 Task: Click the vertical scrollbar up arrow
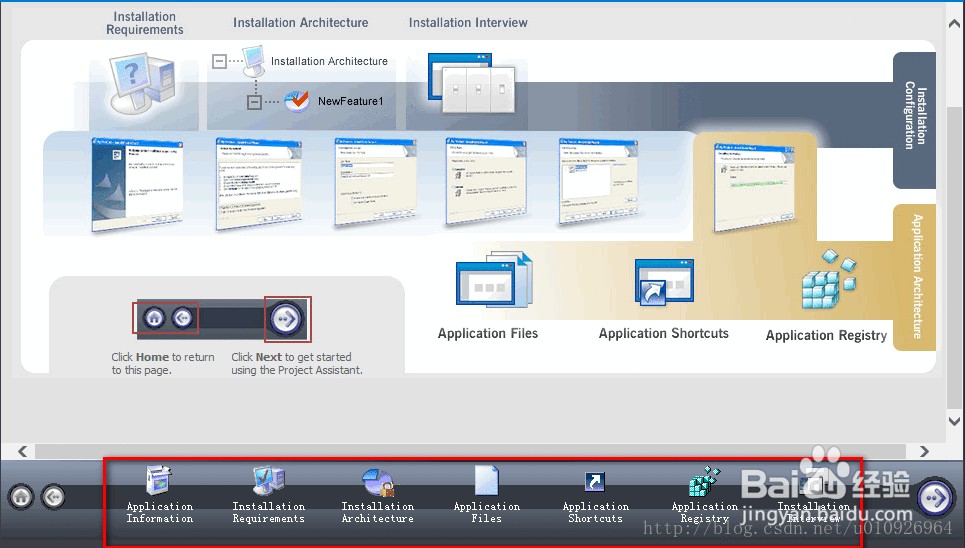(x=955, y=24)
